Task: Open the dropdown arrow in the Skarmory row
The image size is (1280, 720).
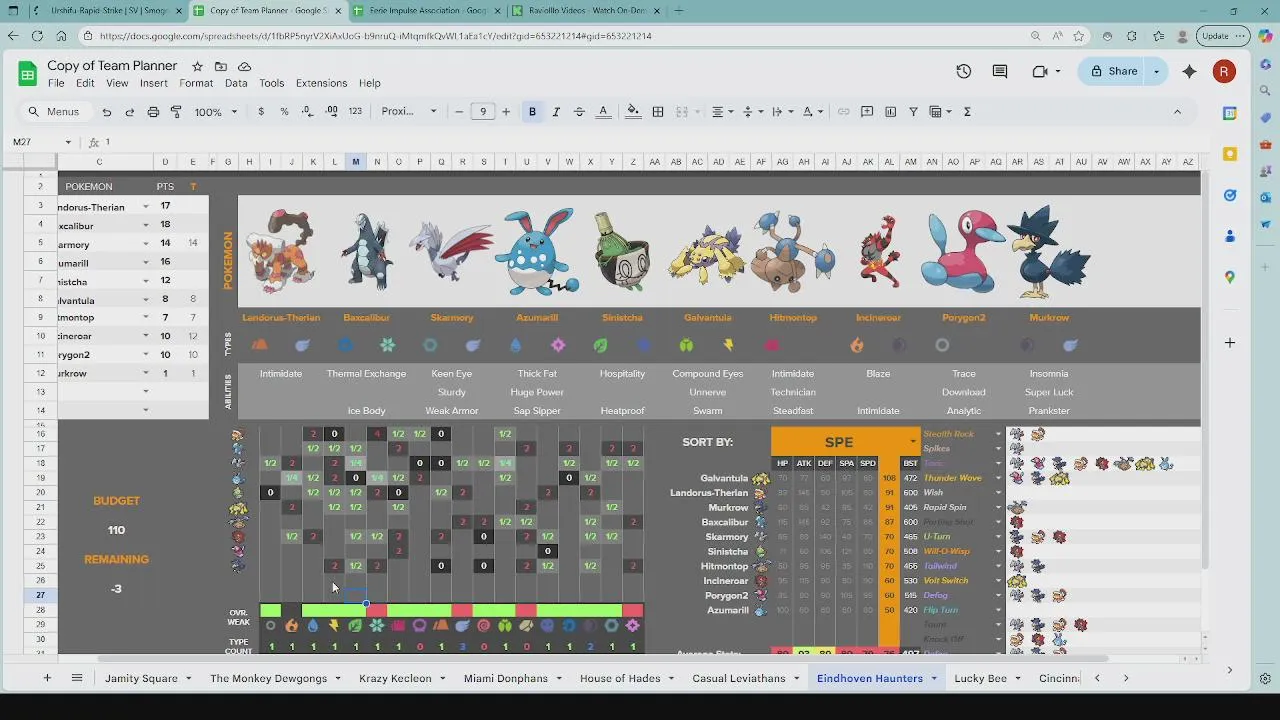Action: pos(145,244)
